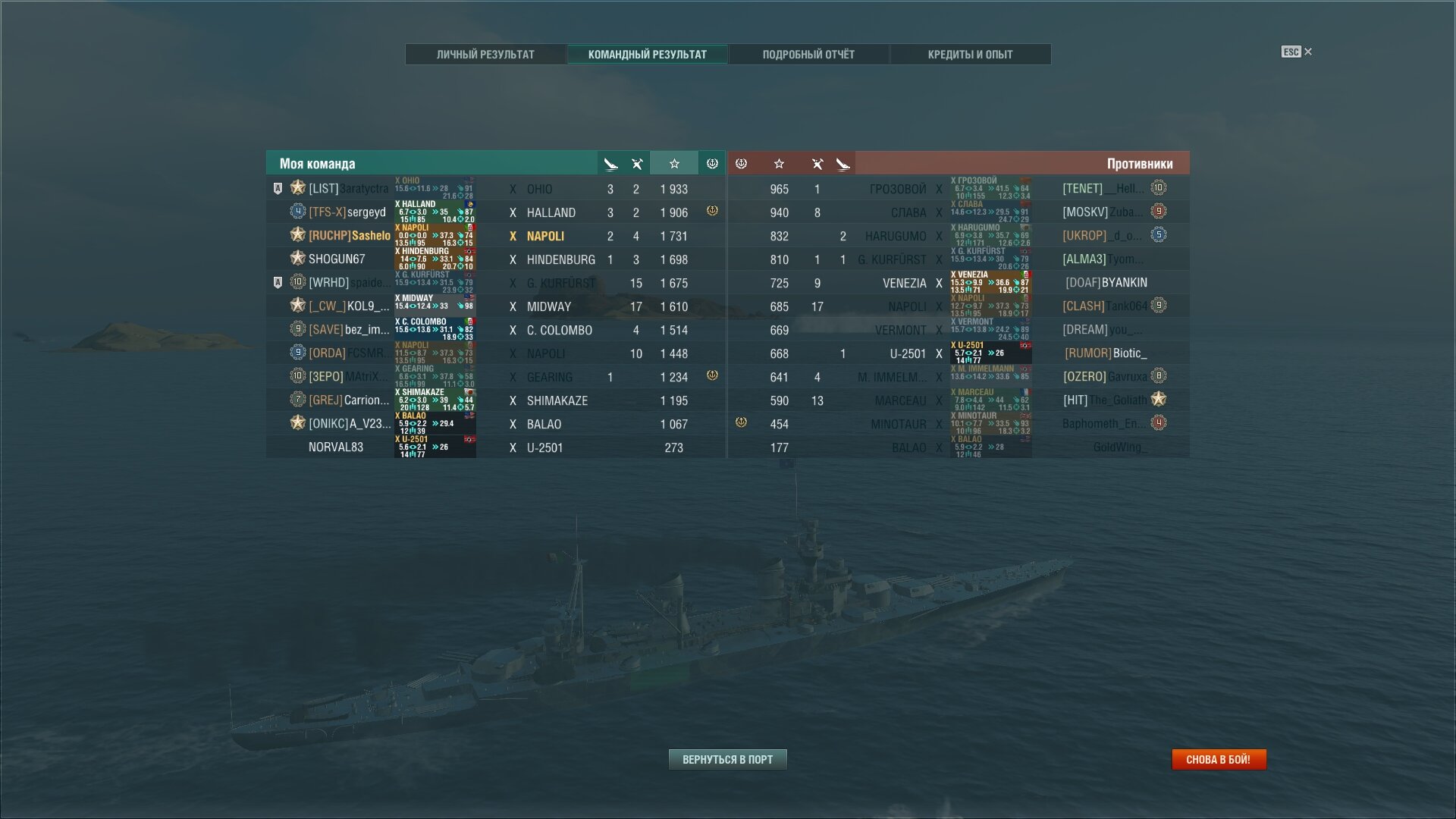
Task: Select enemy player [DOAF]BYANKIN row
Action: (959, 283)
